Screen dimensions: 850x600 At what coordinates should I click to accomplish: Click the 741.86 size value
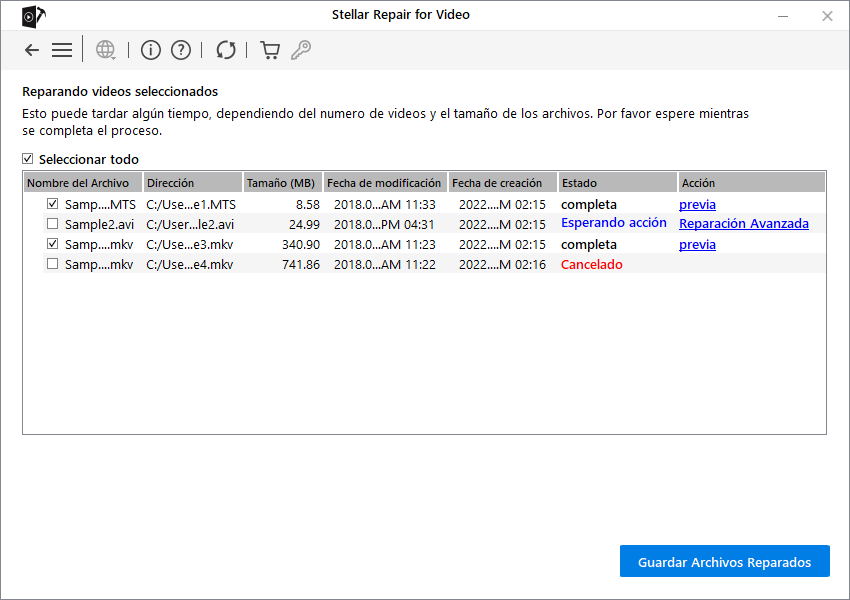(301, 264)
